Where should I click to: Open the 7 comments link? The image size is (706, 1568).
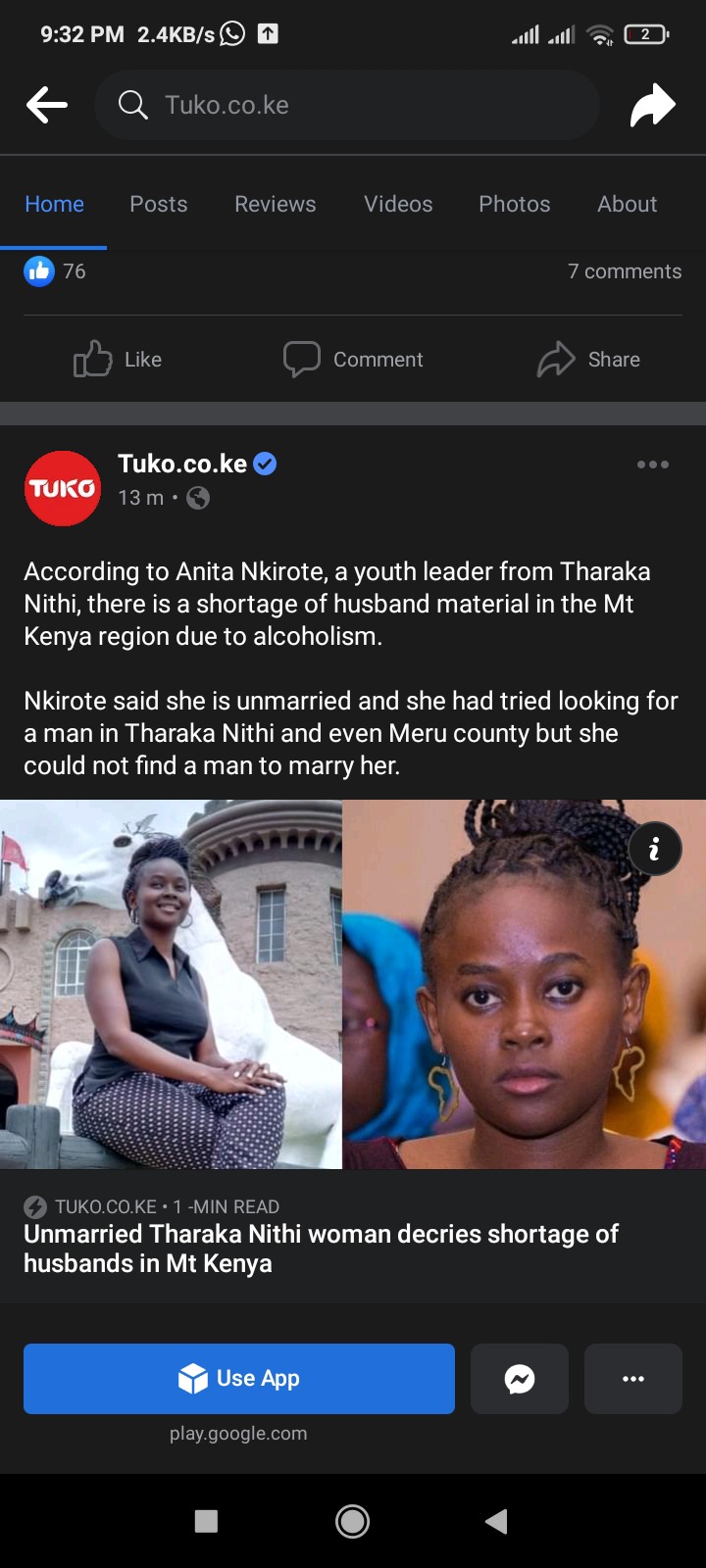click(625, 271)
